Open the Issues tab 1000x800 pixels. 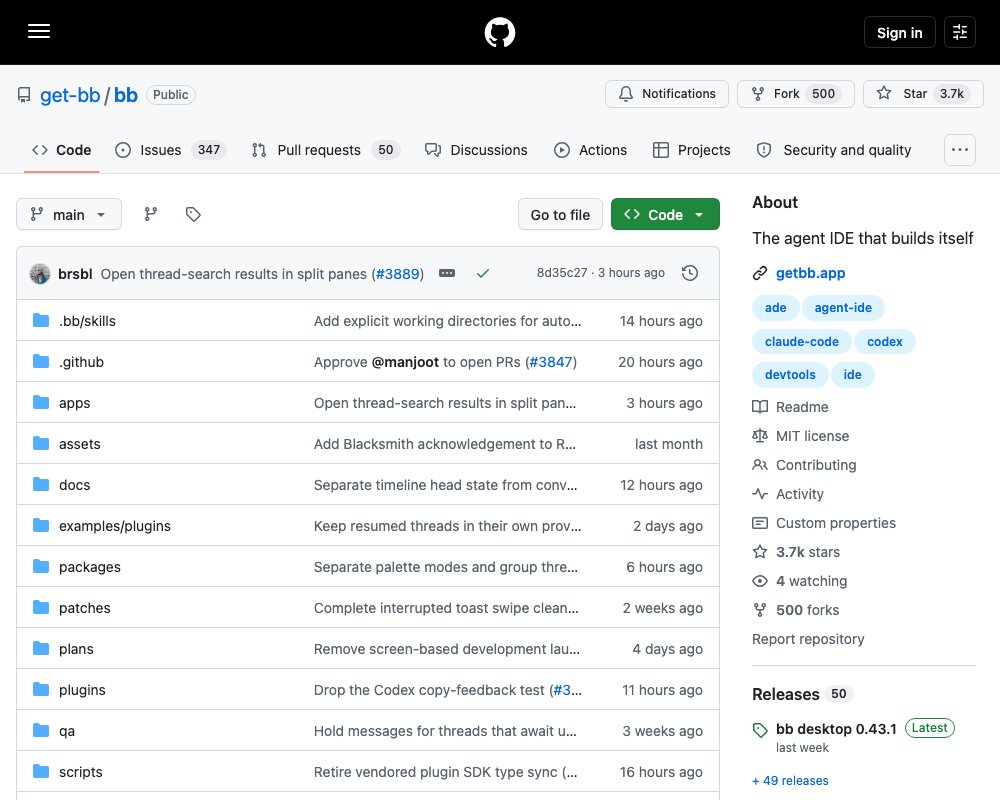170,150
